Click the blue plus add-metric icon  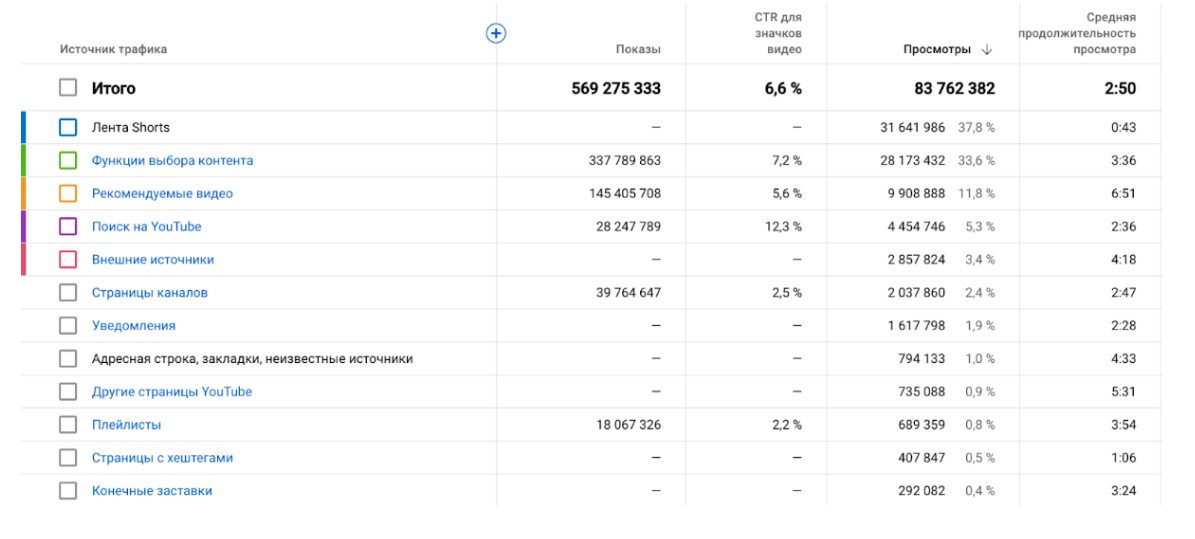(x=496, y=33)
